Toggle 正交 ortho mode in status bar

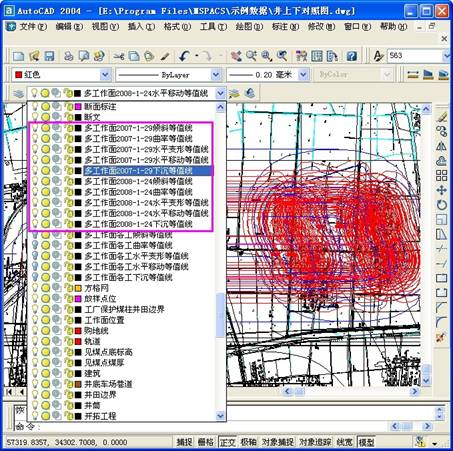click(227, 442)
